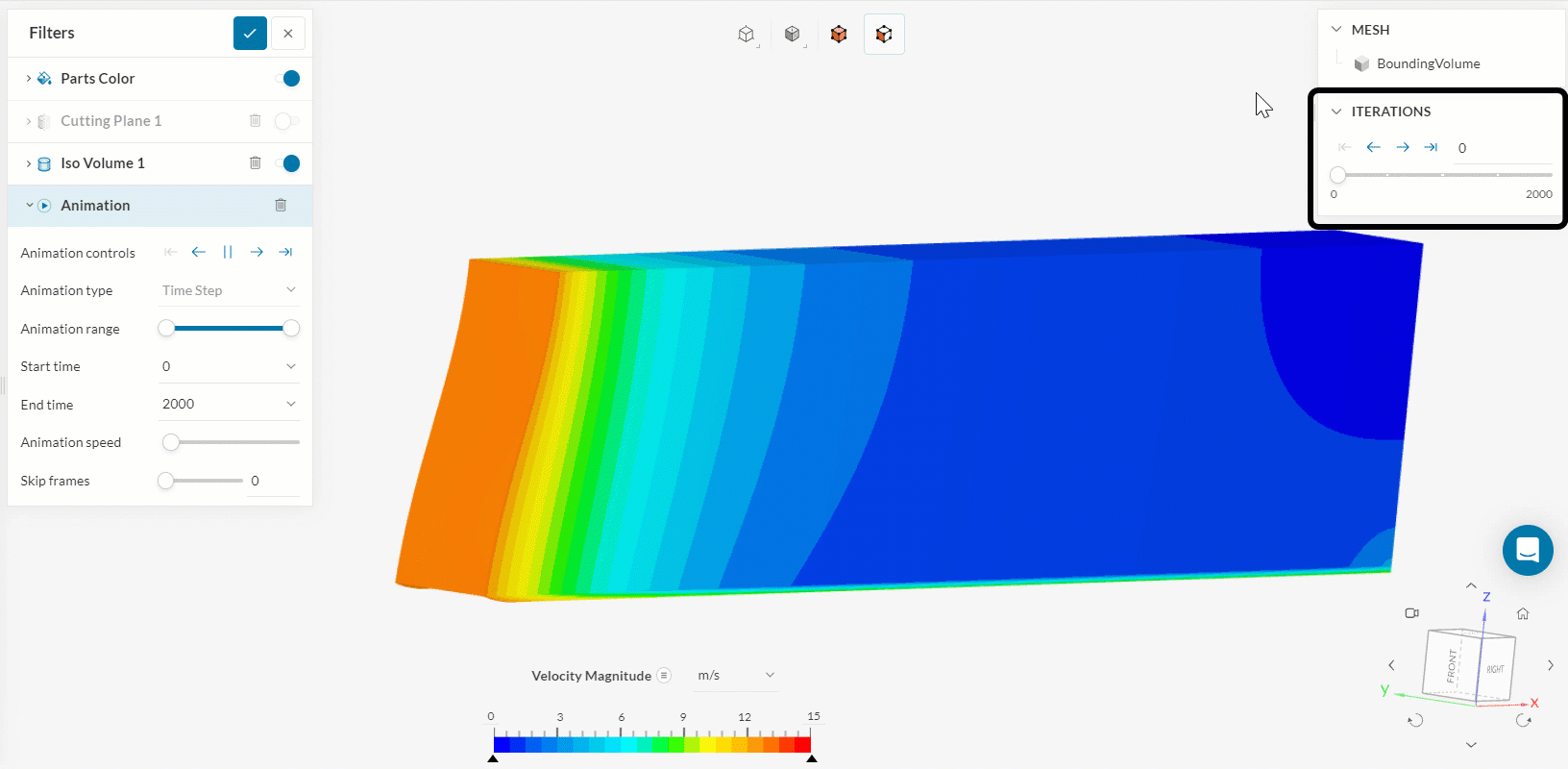Open the Animation type dropdown
Screen dimensions: 1568x769
[229, 290]
